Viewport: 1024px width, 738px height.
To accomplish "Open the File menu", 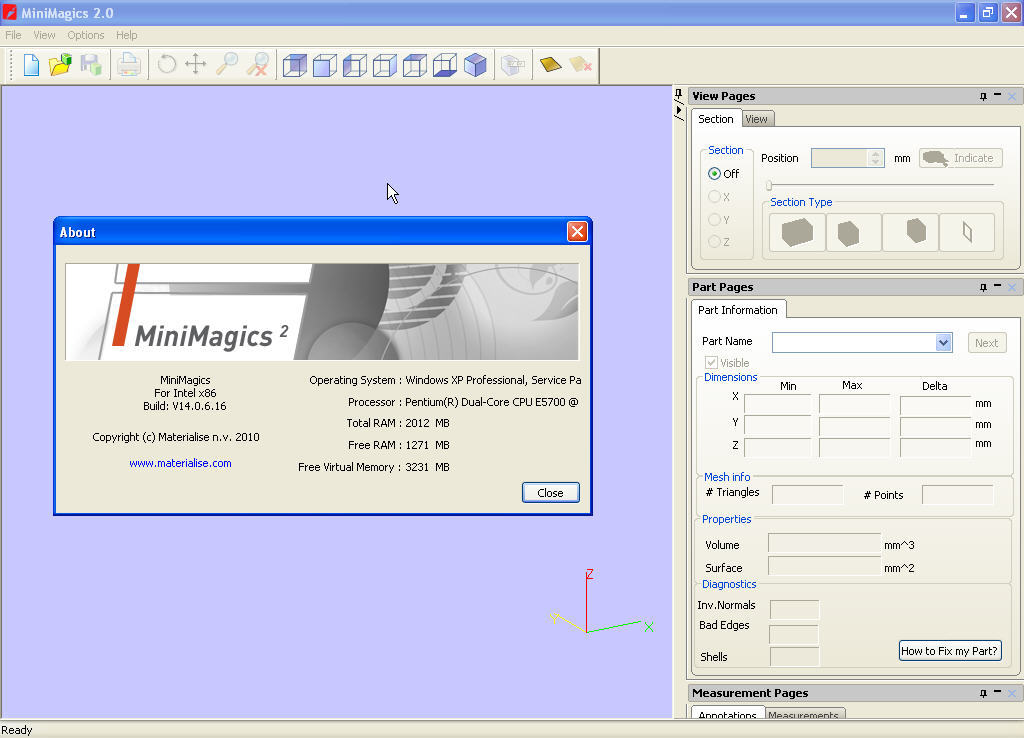I will 13,35.
